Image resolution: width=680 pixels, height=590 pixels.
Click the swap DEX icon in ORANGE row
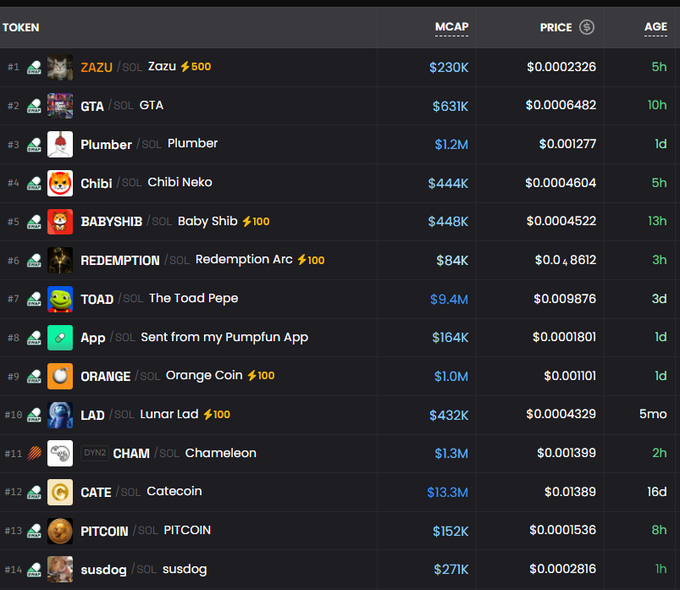[34, 377]
